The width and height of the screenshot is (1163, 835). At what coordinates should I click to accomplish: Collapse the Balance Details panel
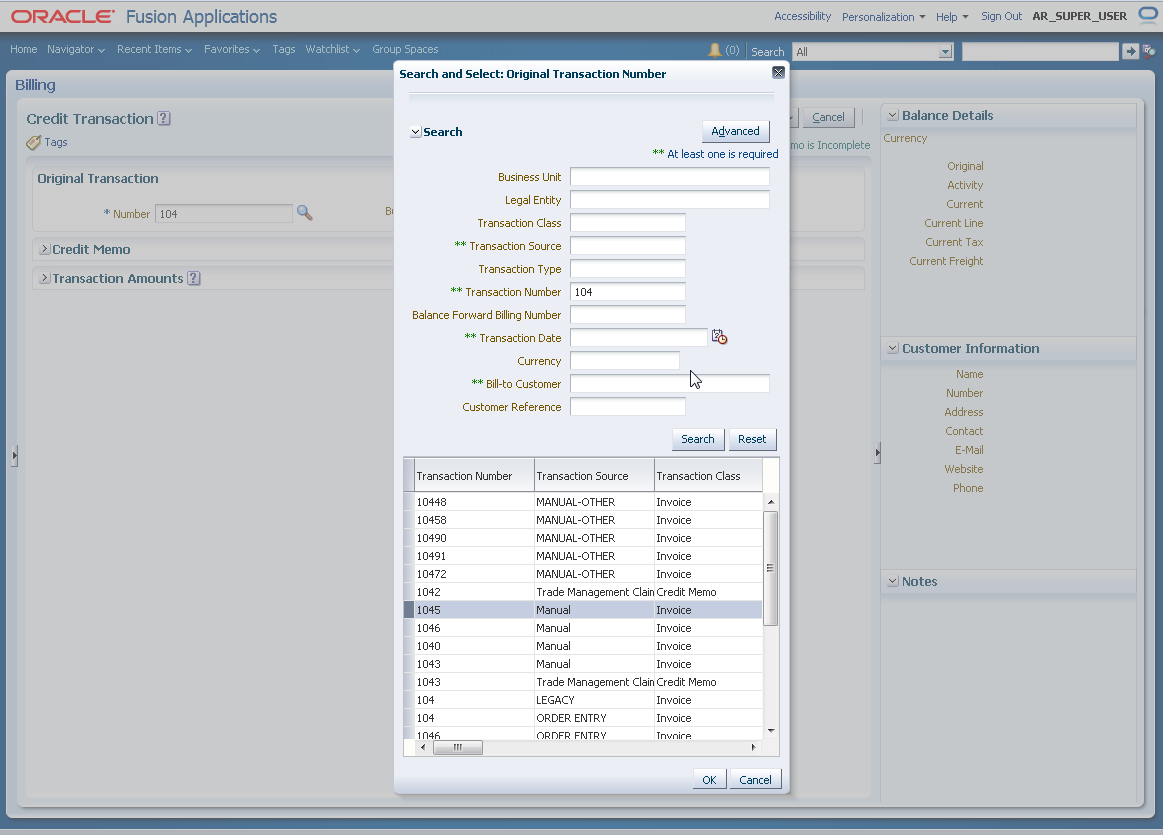coord(893,116)
